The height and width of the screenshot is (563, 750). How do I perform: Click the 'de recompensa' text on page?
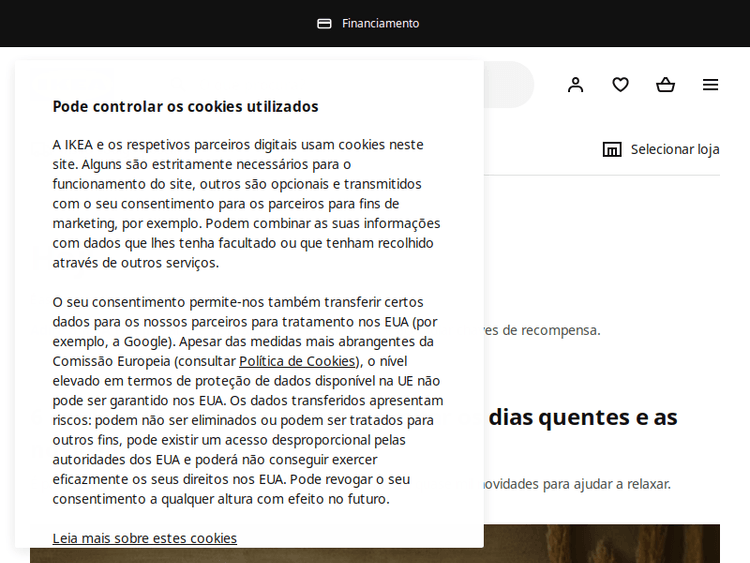point(545,330)
